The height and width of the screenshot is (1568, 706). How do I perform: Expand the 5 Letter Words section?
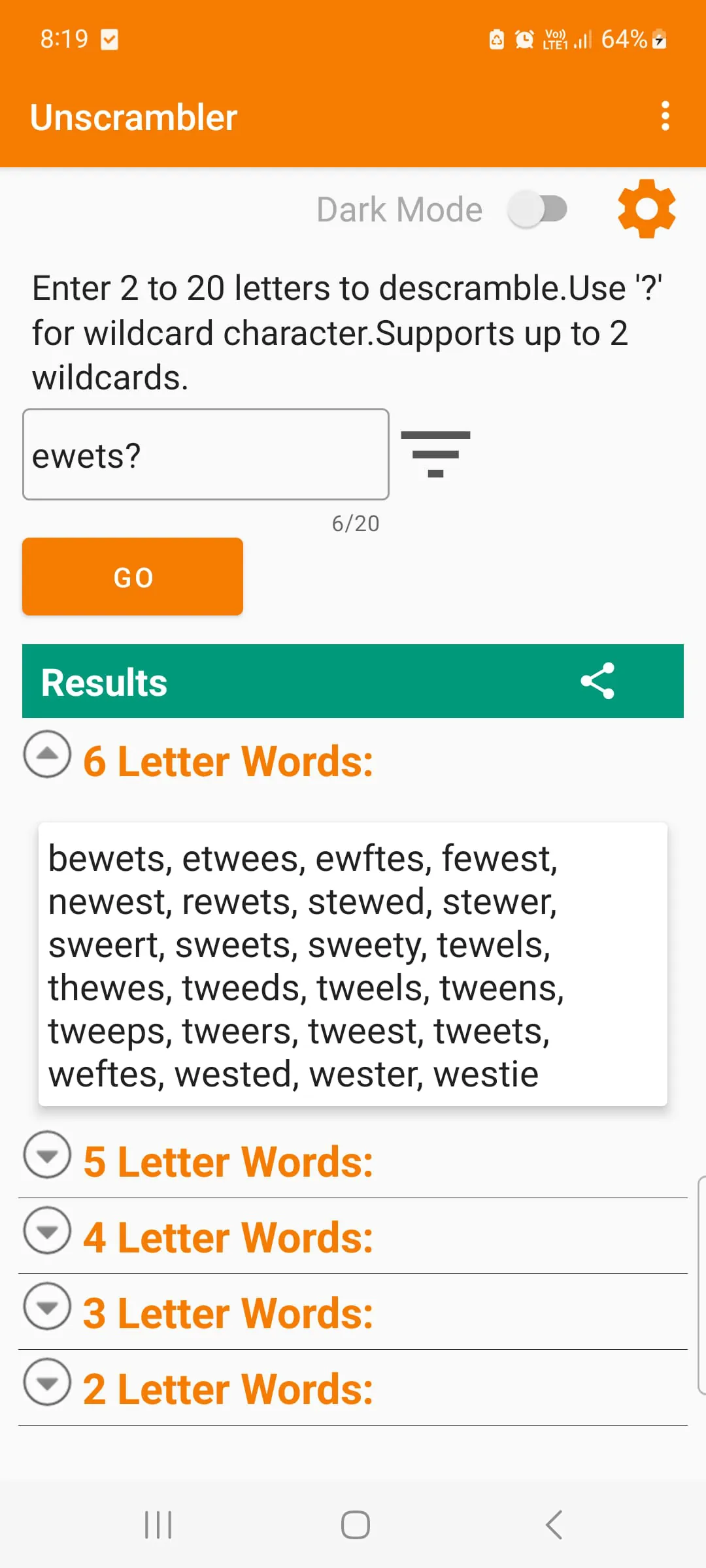pyautogui.click(x=47, y=1155)
